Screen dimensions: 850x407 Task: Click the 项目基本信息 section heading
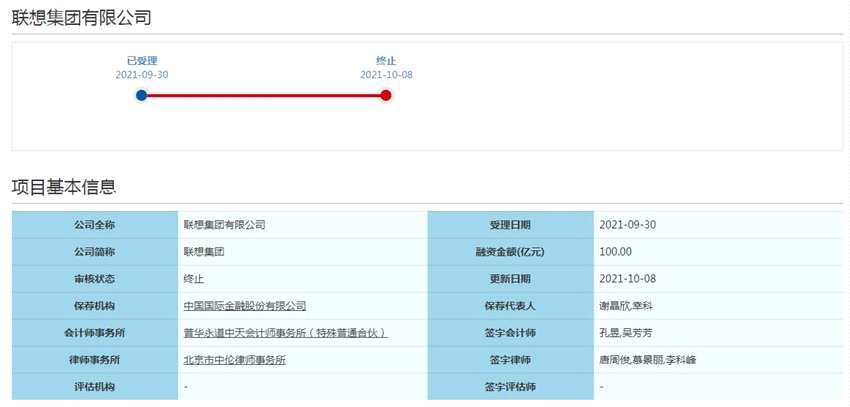click(x=64, y=187)
